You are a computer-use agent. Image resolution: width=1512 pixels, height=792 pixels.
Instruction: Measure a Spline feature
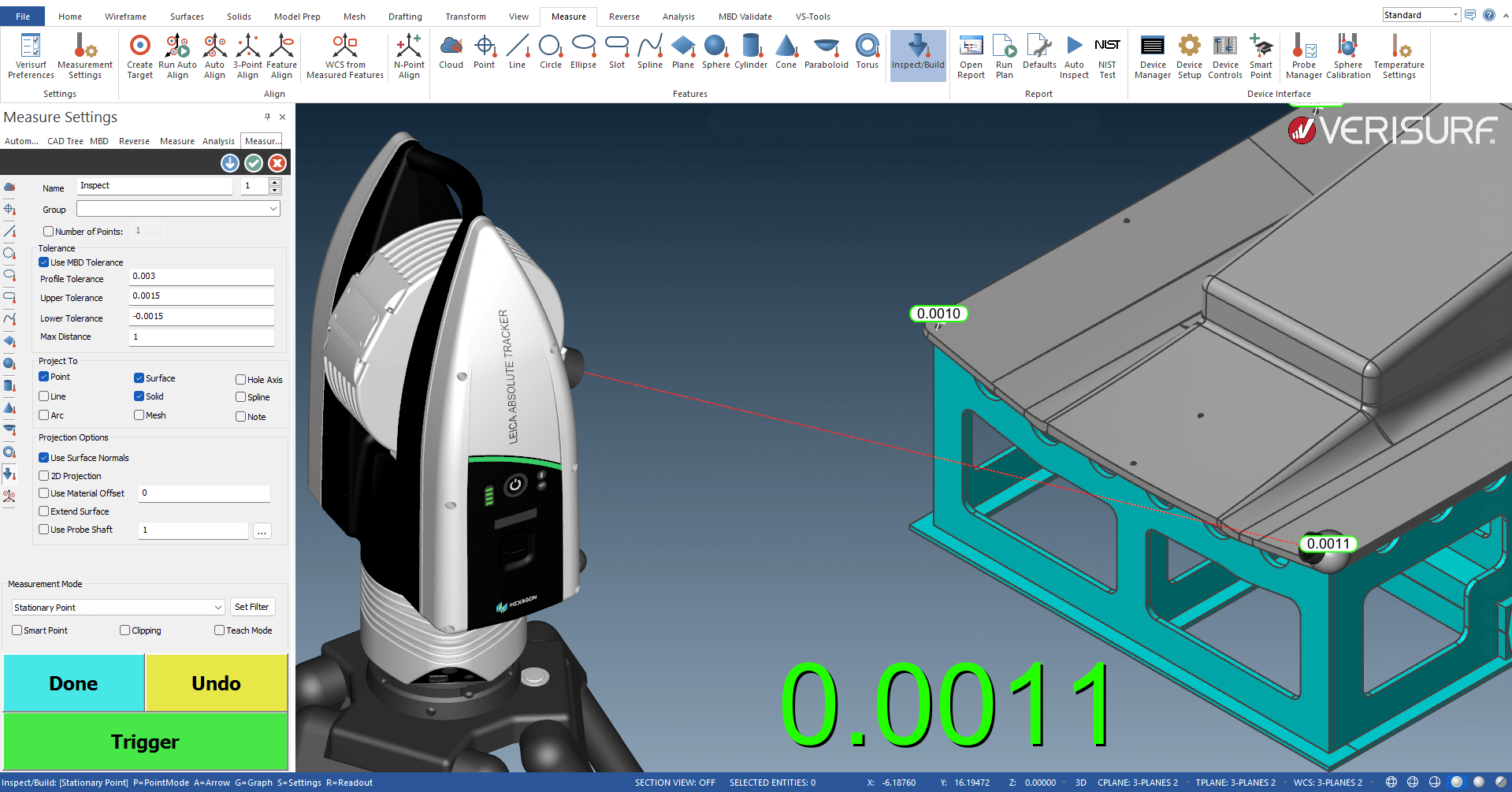pyautogui.click(x=650, y=52)
